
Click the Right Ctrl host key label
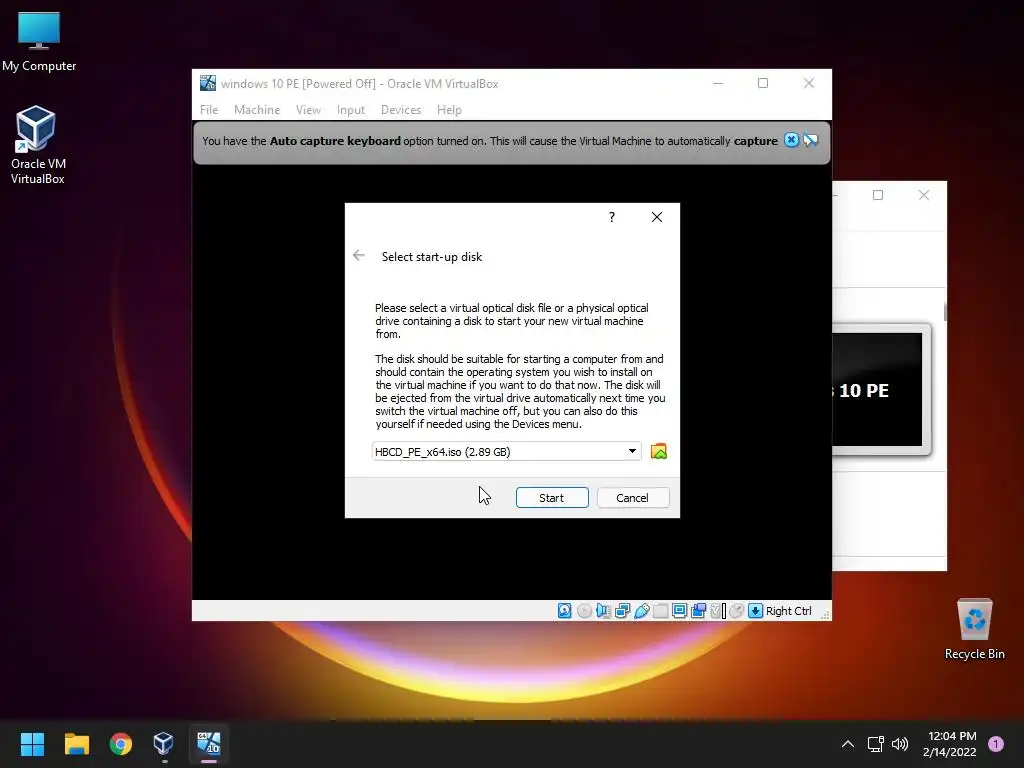[788, 611]
